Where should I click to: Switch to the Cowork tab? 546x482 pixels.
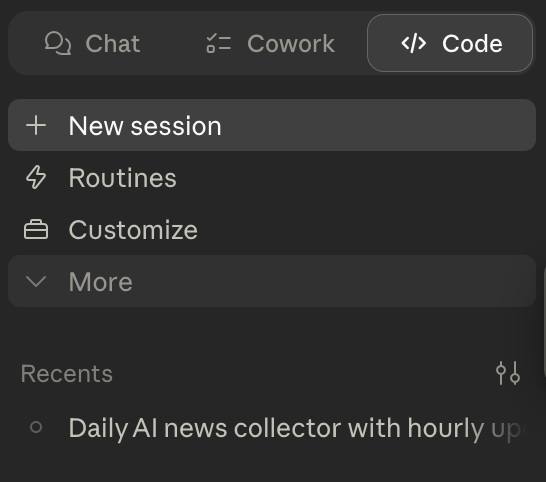pos(270,44)
